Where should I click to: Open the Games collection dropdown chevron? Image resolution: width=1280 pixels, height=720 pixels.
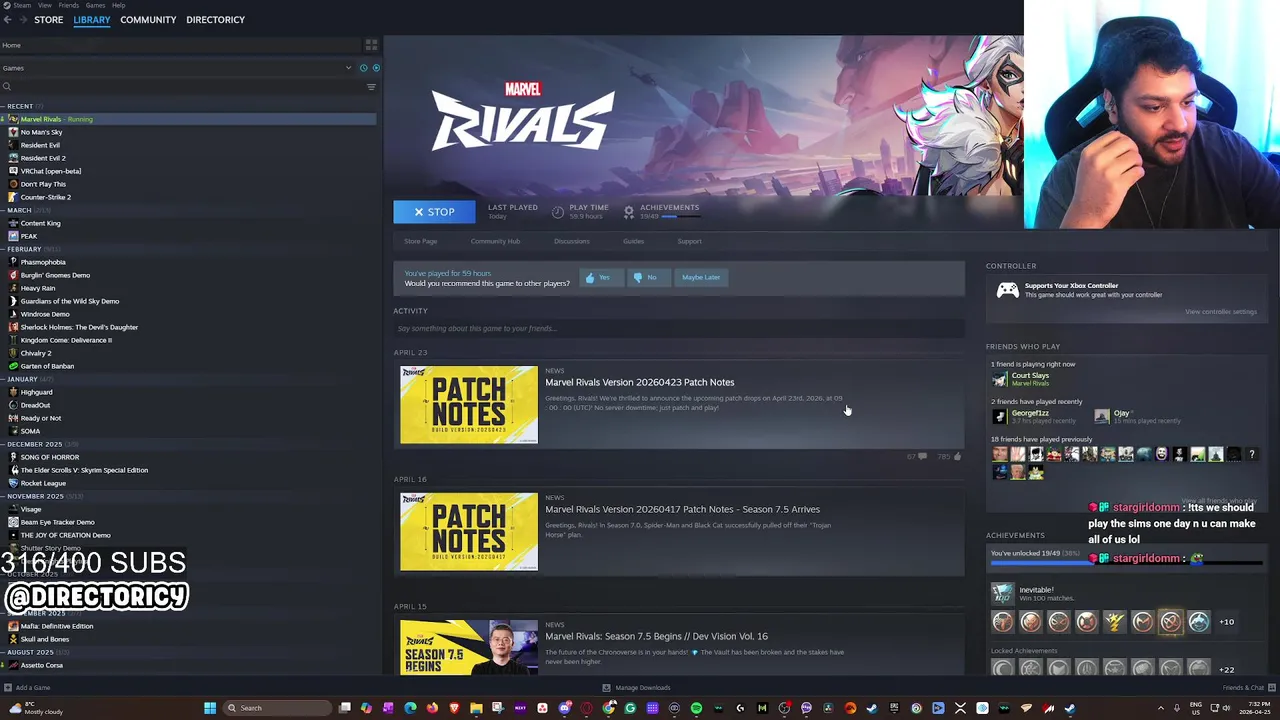[349, 68]
